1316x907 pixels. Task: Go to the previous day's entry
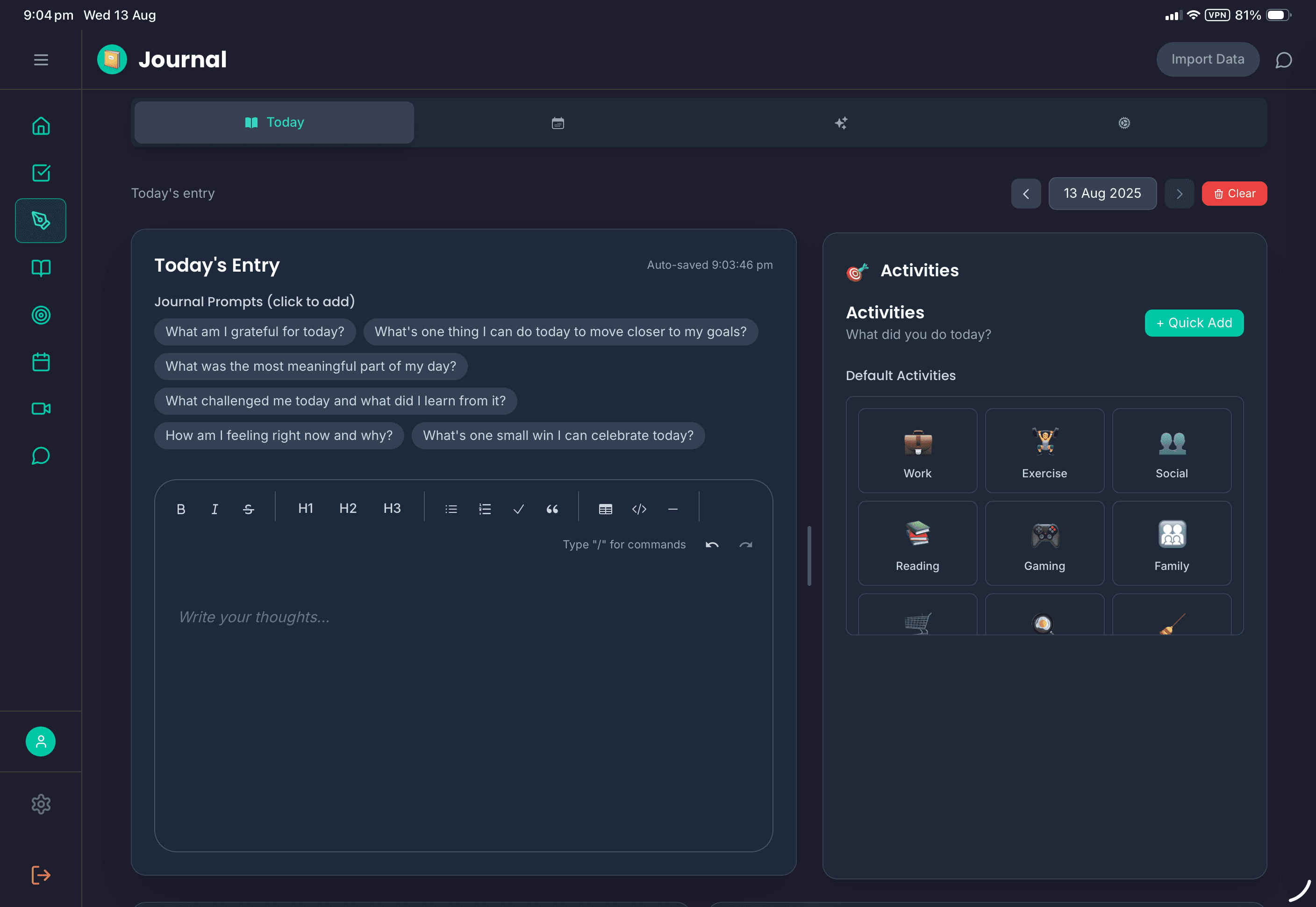click(x=1026, y=193)
